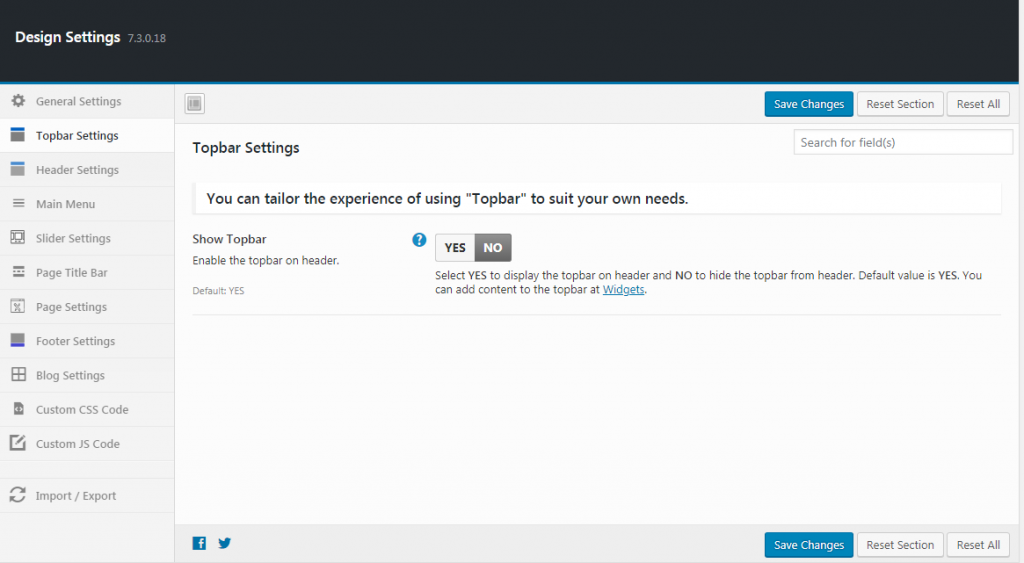Click the version number 7.3.0.18
This screenshot has width=1024, height=563.
click(147, 39)
